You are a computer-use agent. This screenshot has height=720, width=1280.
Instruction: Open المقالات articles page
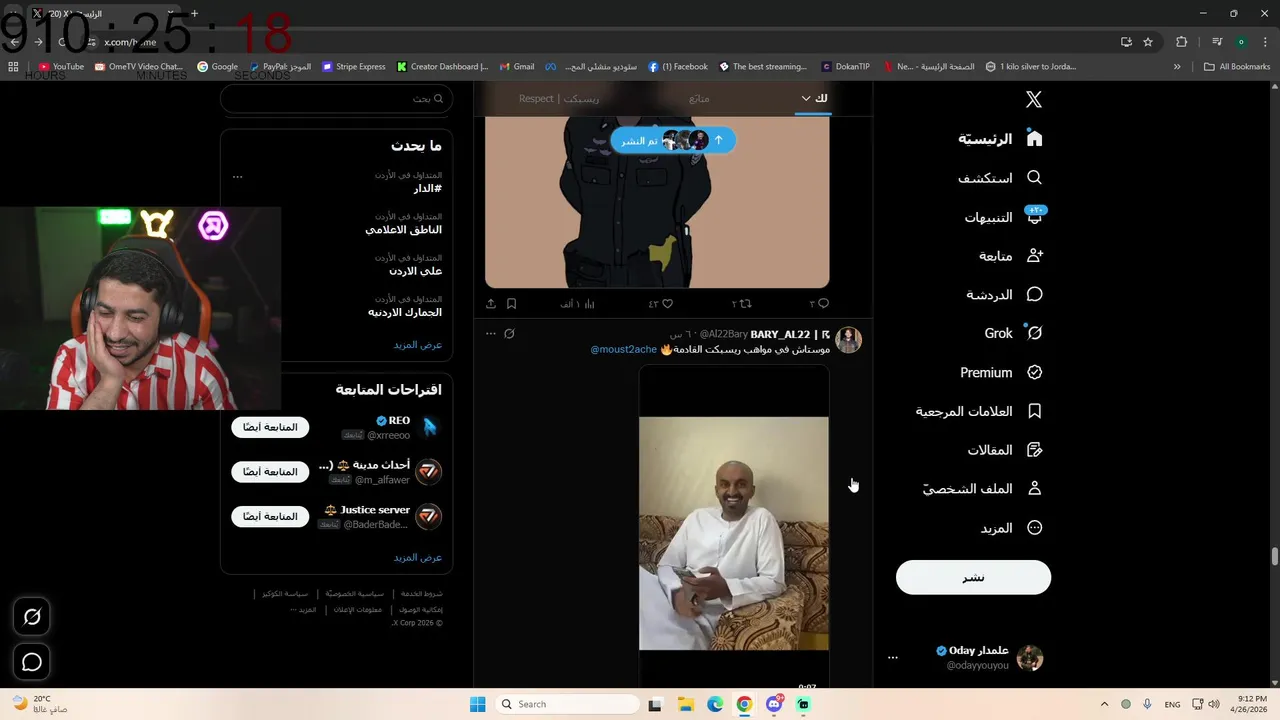[x=1005, y=450]
